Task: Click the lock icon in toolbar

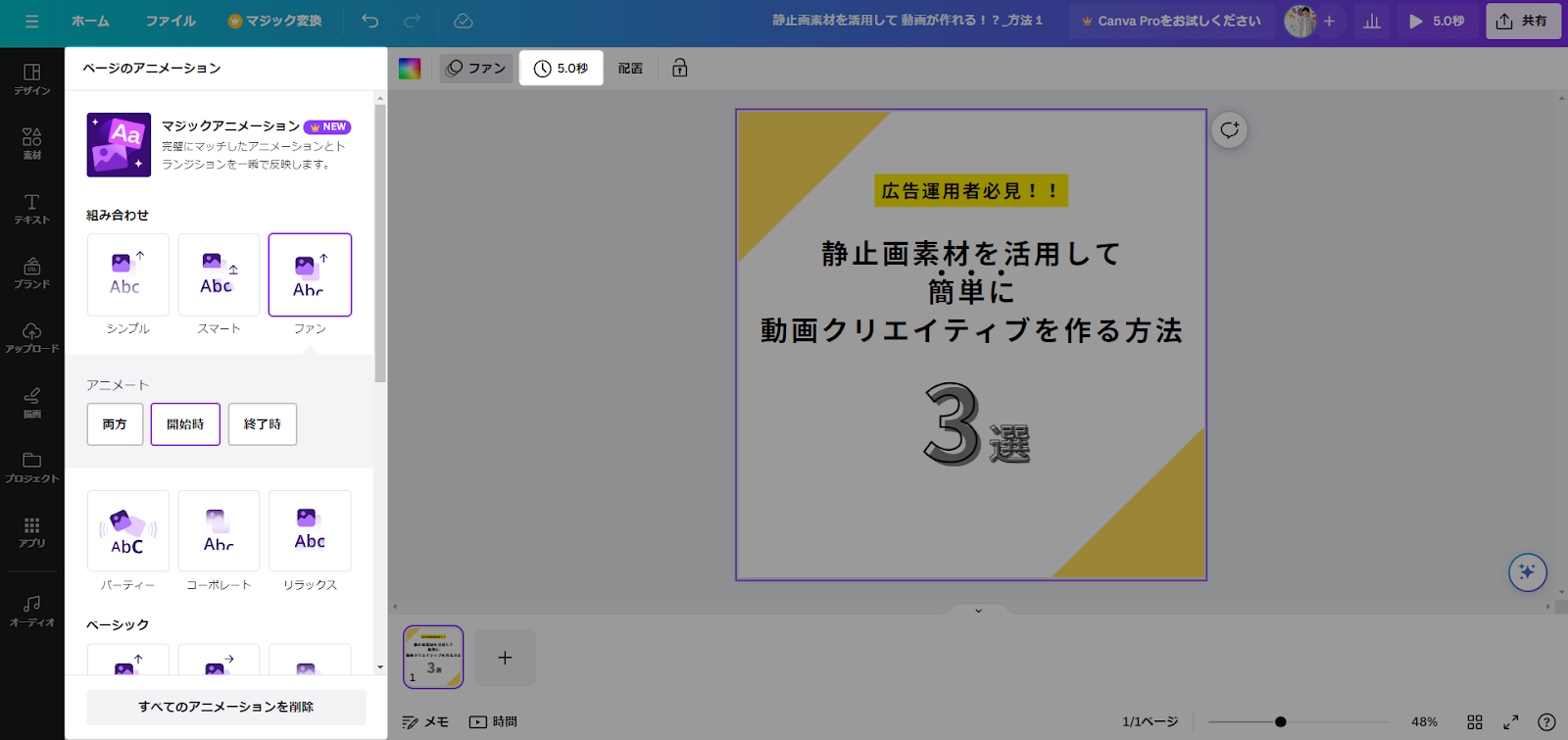Action: click(679, 68)
